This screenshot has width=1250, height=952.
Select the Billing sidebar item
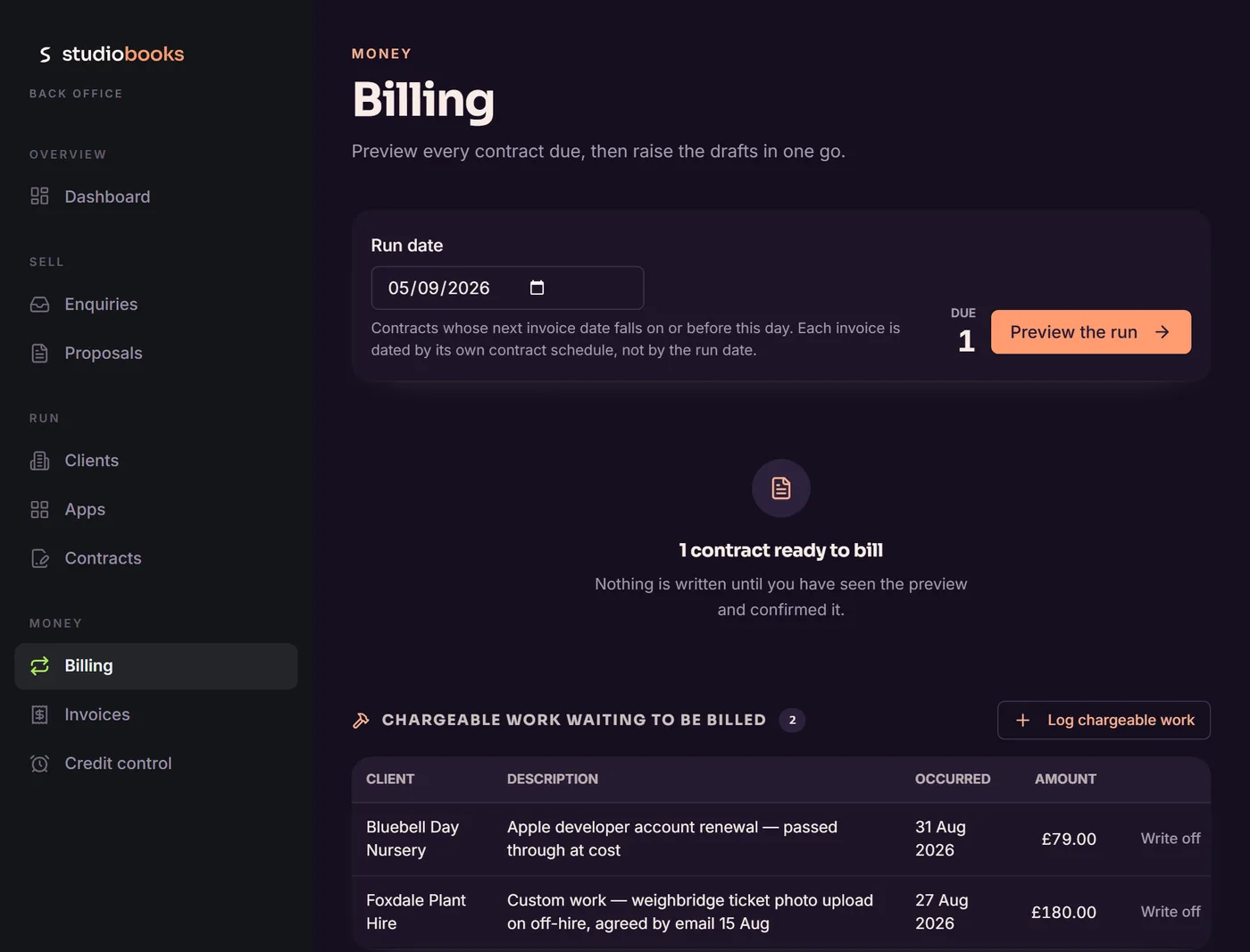(156, 666)
